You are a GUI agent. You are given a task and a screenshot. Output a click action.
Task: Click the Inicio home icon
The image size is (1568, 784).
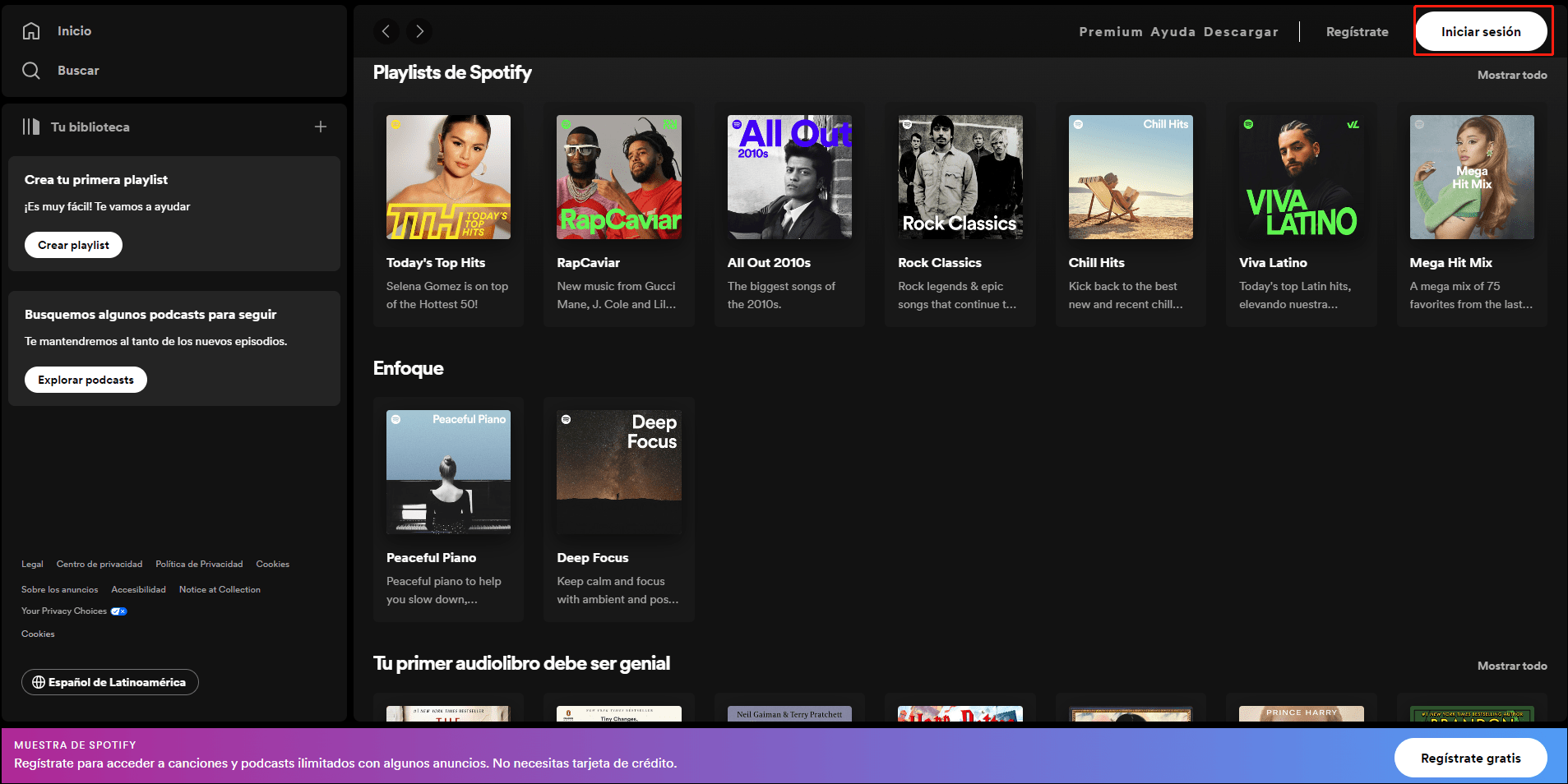[31, 30]
